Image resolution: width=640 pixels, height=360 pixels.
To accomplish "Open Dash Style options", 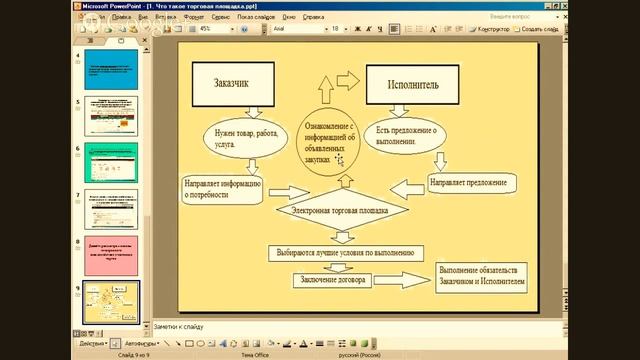I will (331, 344).
